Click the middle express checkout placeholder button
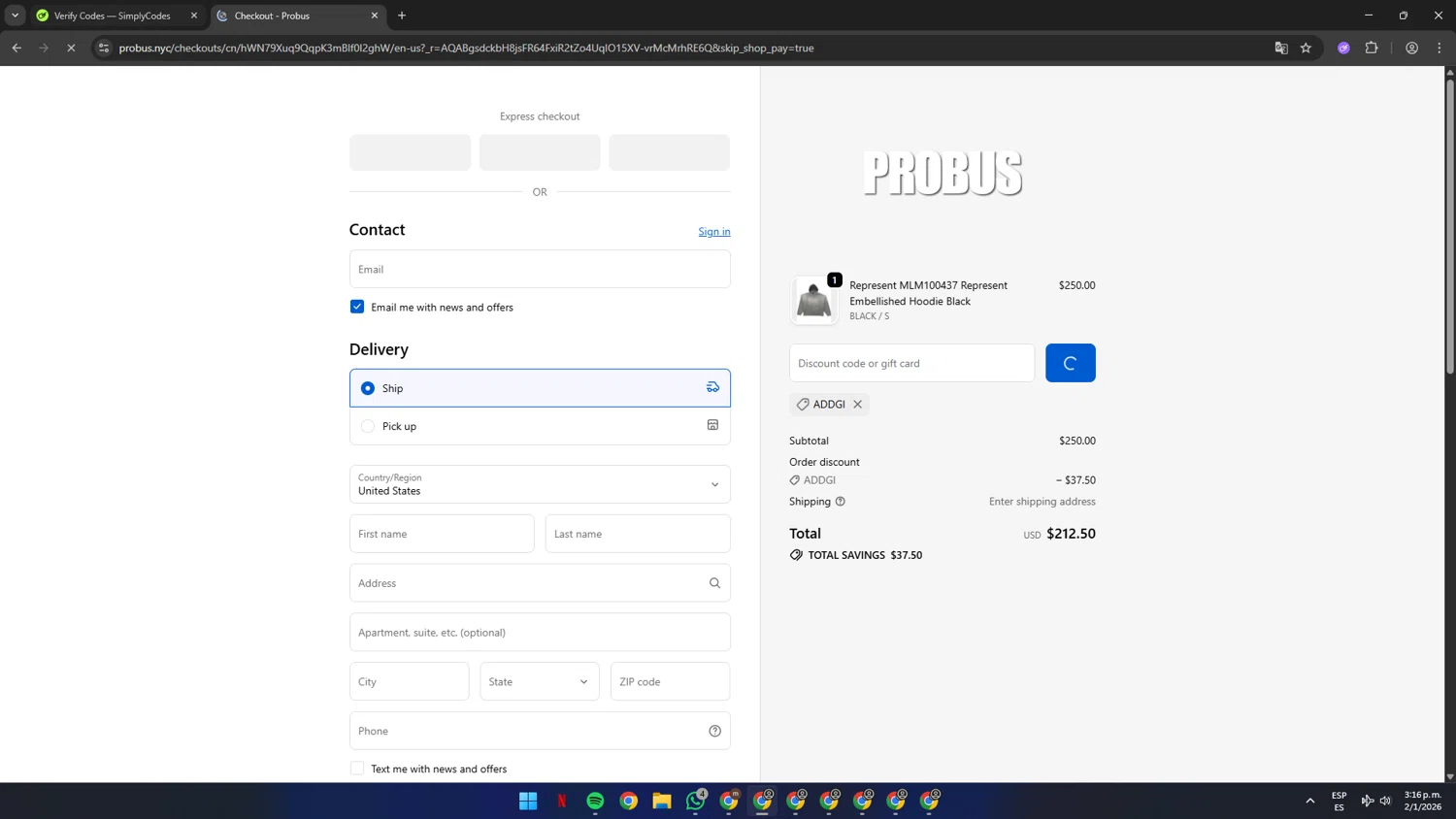 point(540,152)
